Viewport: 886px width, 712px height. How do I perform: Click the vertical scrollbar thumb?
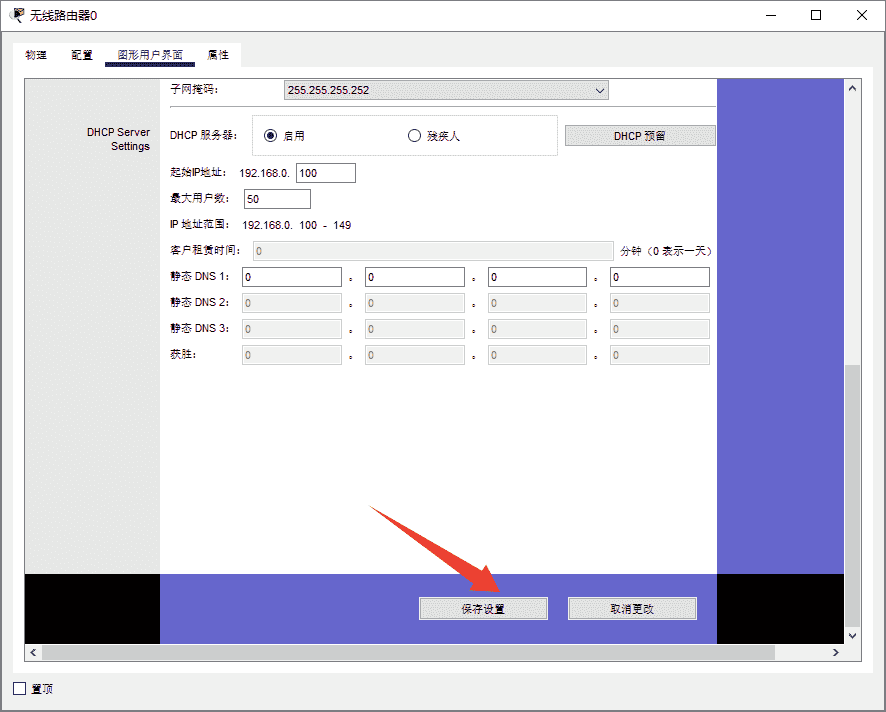point(852,490)
